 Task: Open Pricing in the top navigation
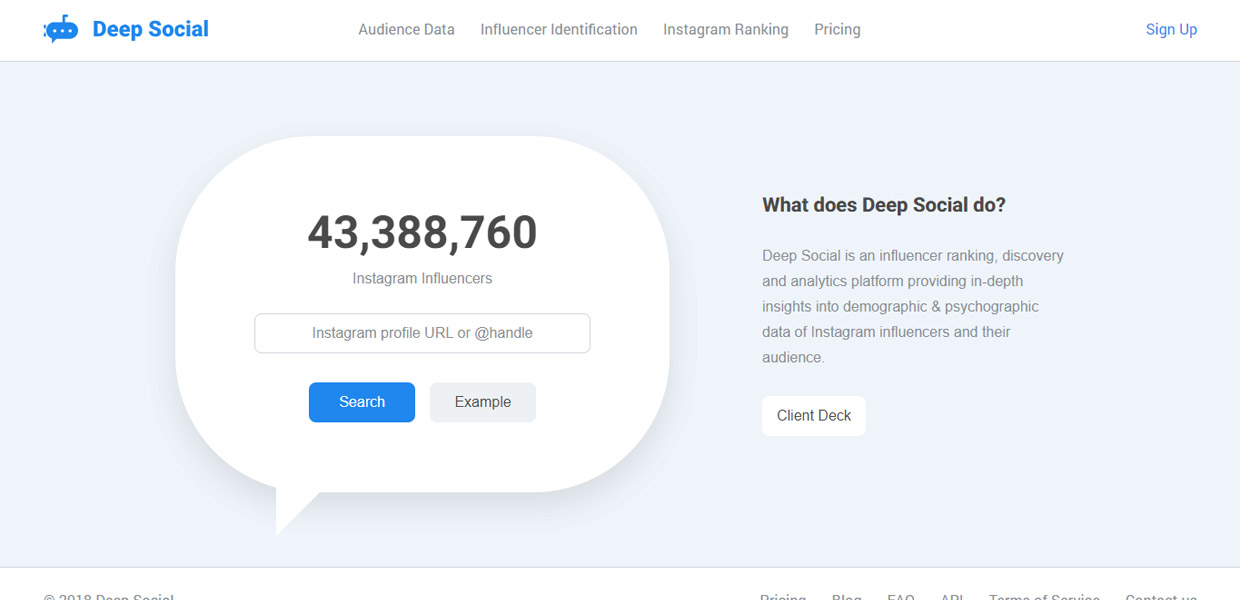(837, 30)
